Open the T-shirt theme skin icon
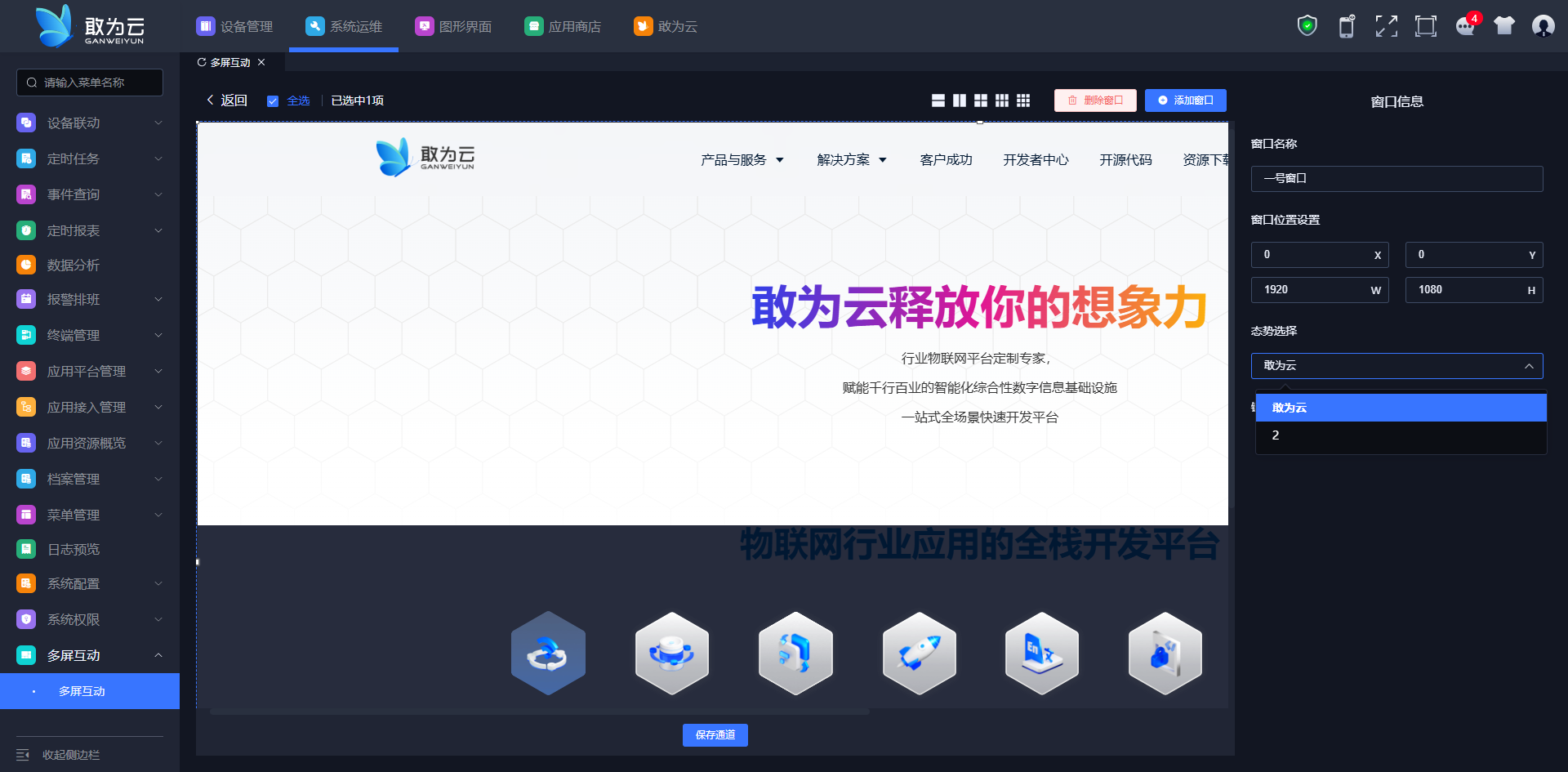The height and width of the screenshot is (772, 1568). click(1504, 26)
